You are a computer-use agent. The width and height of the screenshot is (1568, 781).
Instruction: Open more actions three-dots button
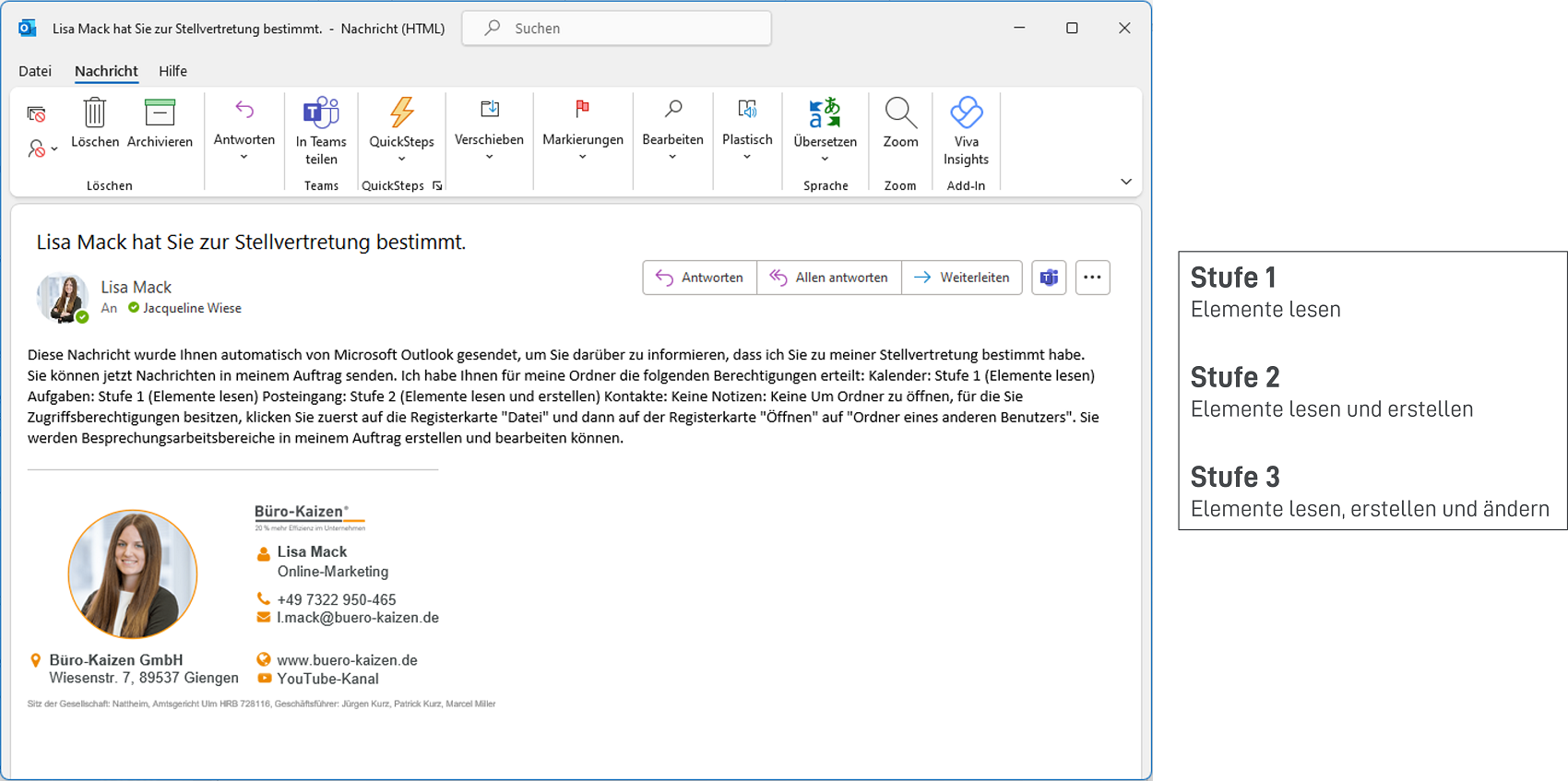(x=1092, y=278)
